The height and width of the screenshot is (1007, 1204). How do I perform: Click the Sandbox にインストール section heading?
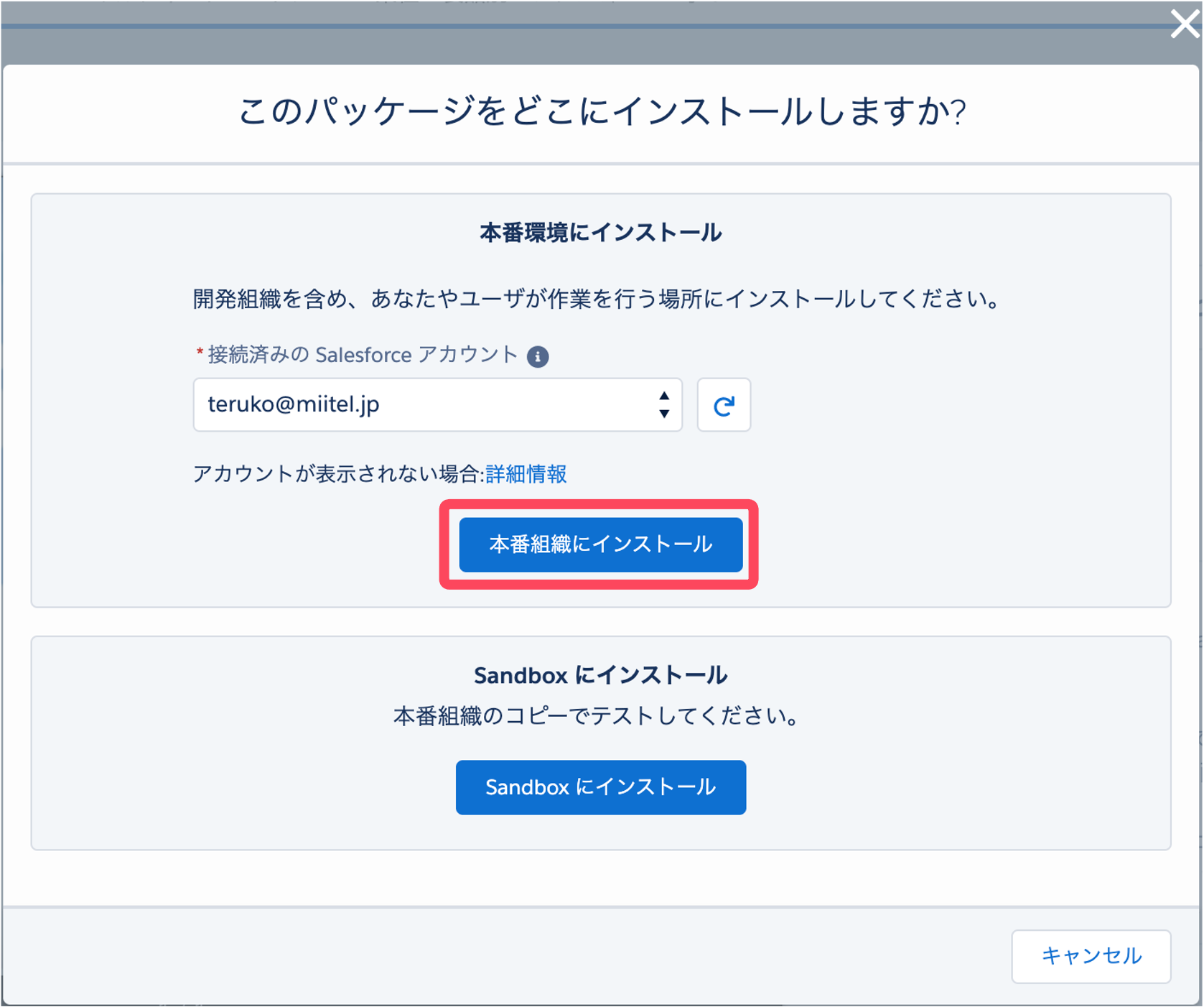point(601,675)
